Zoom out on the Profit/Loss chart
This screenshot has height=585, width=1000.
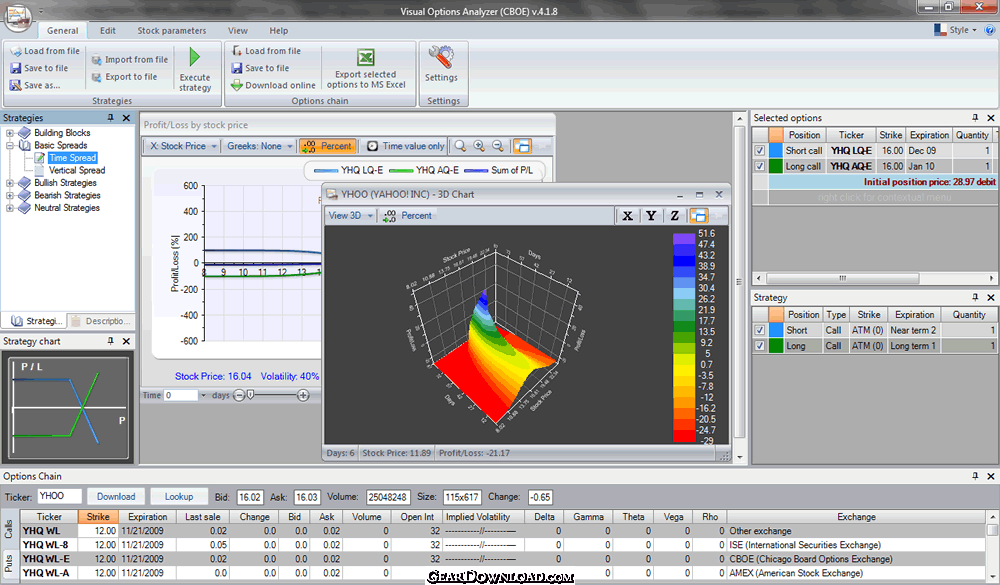pos(498,146)
